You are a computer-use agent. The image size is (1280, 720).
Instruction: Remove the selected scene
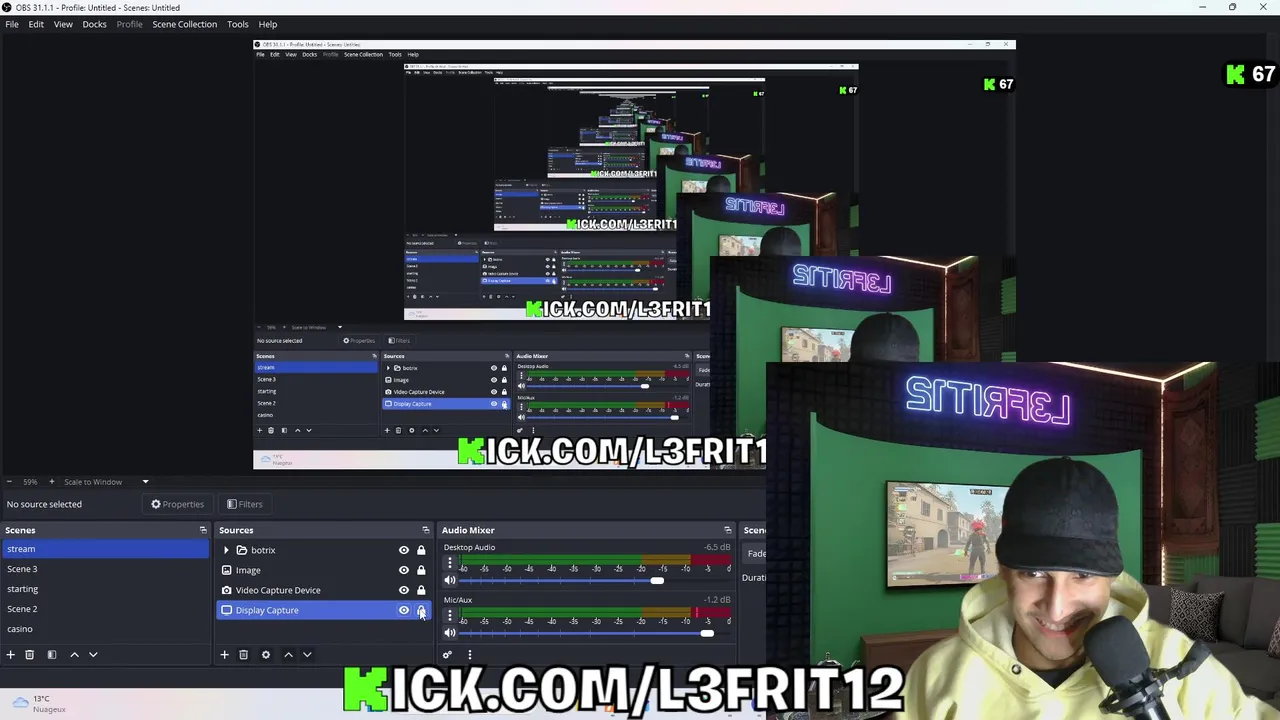pos(30,655)
